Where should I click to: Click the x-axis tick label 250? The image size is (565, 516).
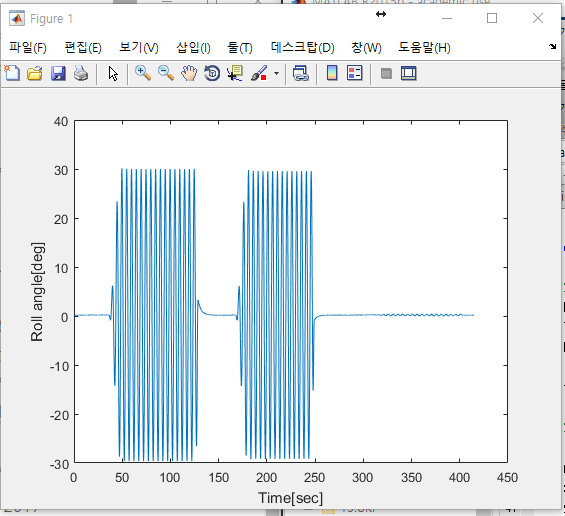tap(314, 478)
